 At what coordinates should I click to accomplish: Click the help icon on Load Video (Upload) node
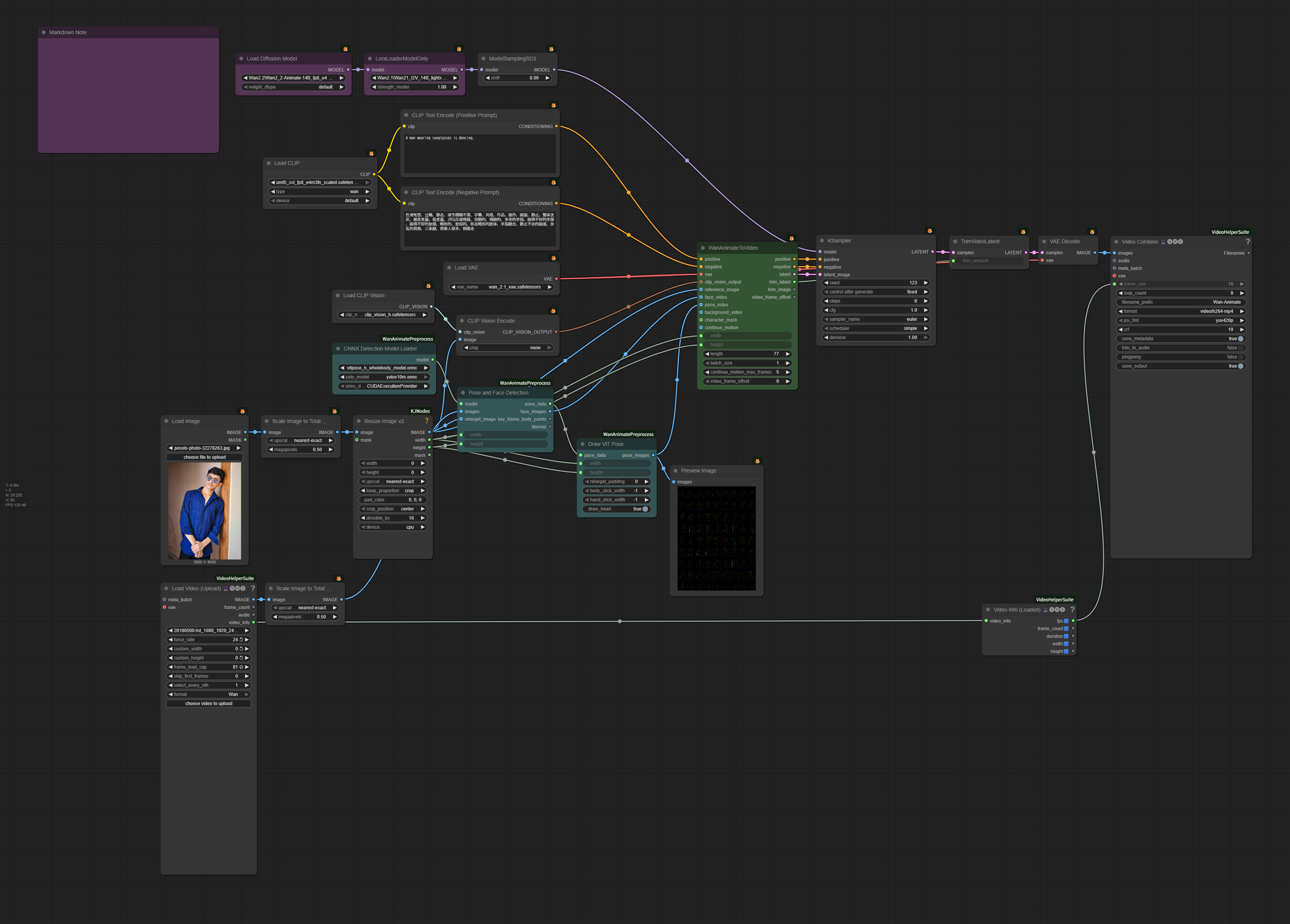[253, 588]
